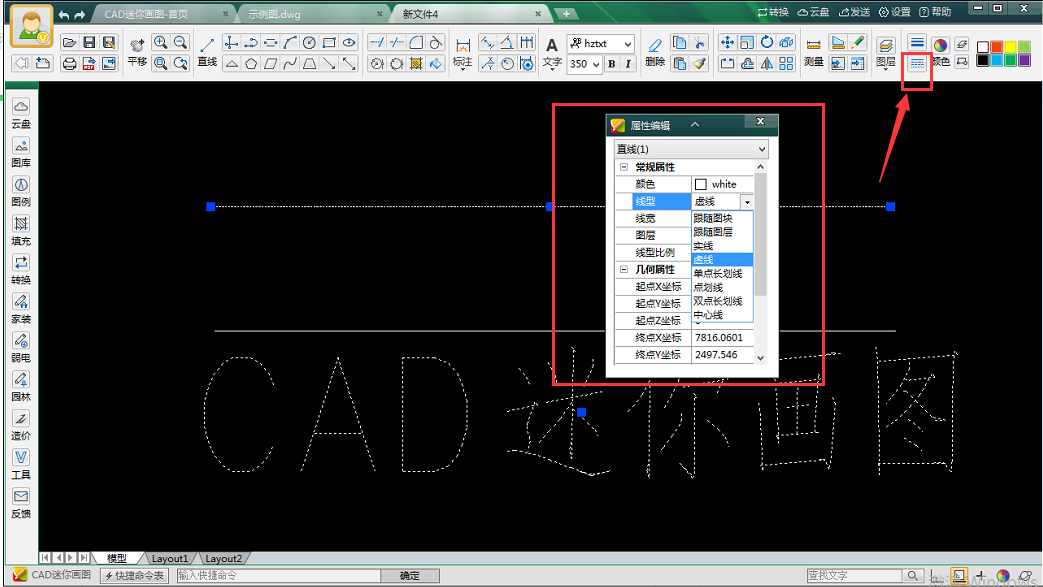Click the 转换 convert button in title bar
The width and height of the screenshot is (1043, 587).
(773, 11)
